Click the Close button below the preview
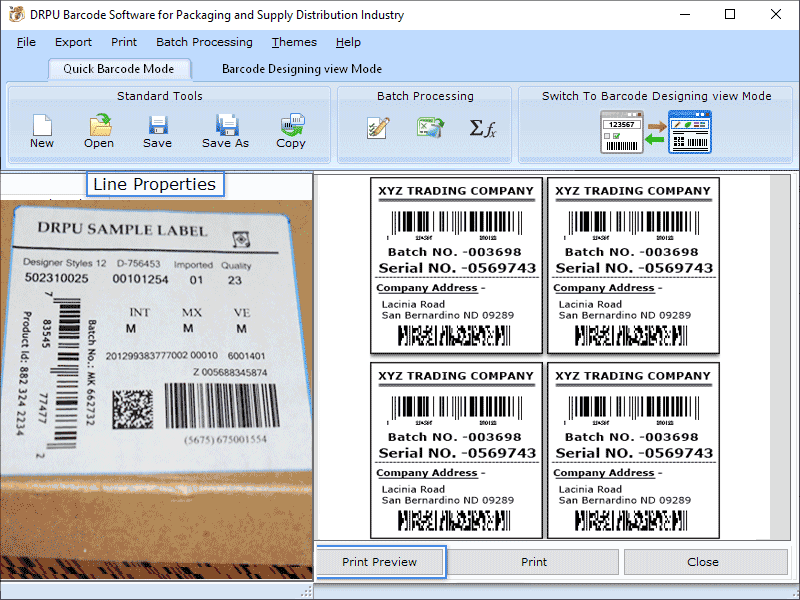Image resolution: width=800 pixels, height=600 pixels. pyautogui.click(x=703, y=561)
